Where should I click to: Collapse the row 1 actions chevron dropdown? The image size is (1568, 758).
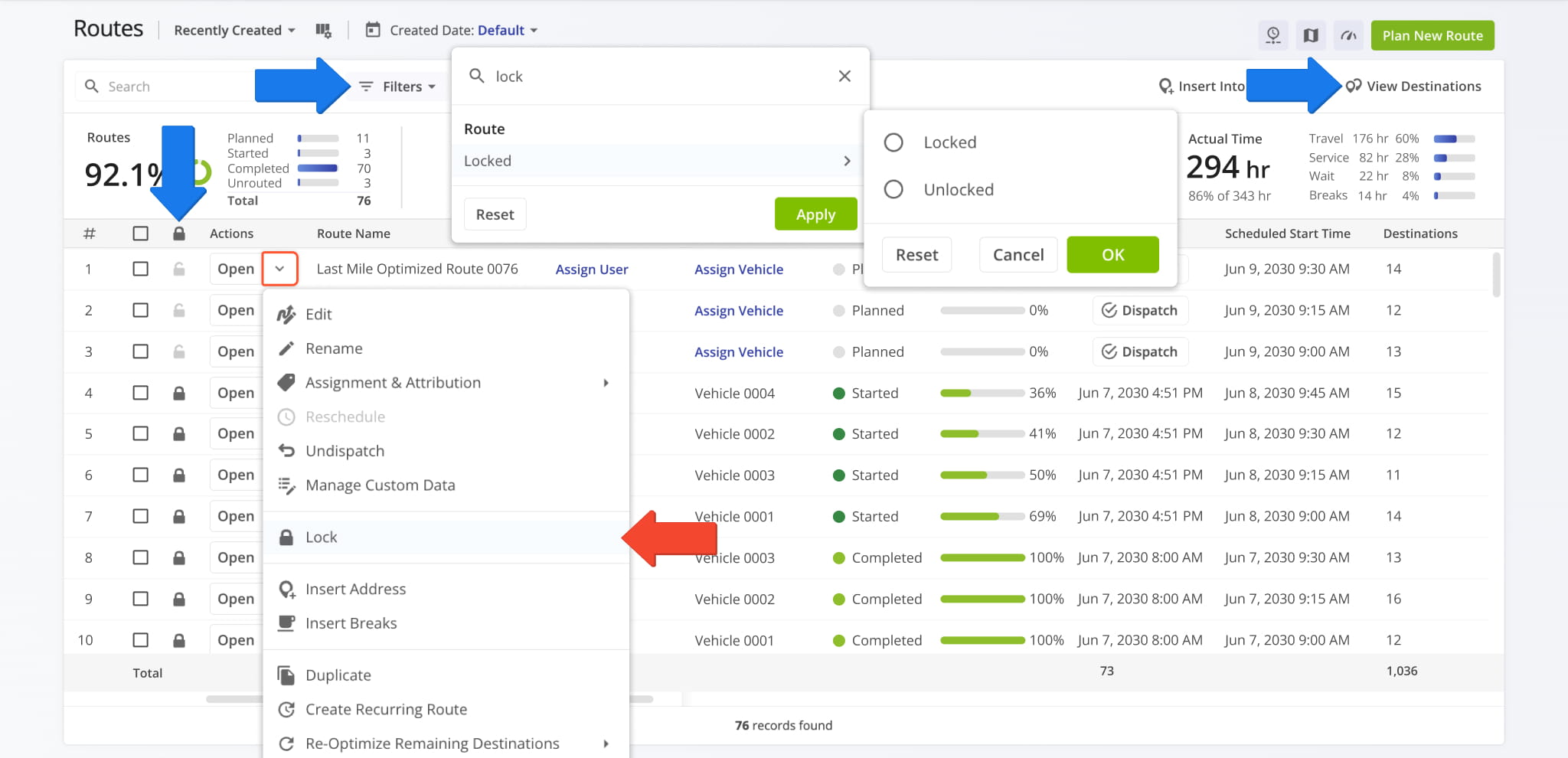click(279, 269)
